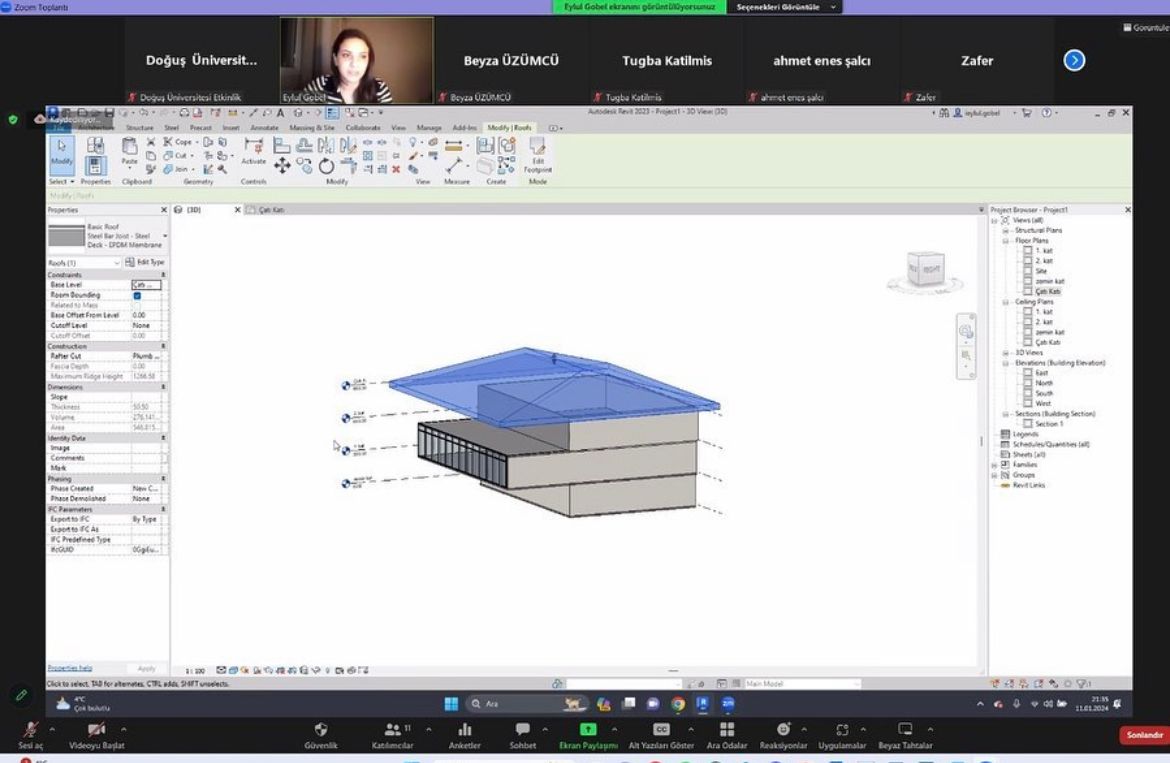The width and height of the screenshot is (1170, 763).
Task: Collapse Ceiling Plans node in Project Browser
Action: (1005, 302)
